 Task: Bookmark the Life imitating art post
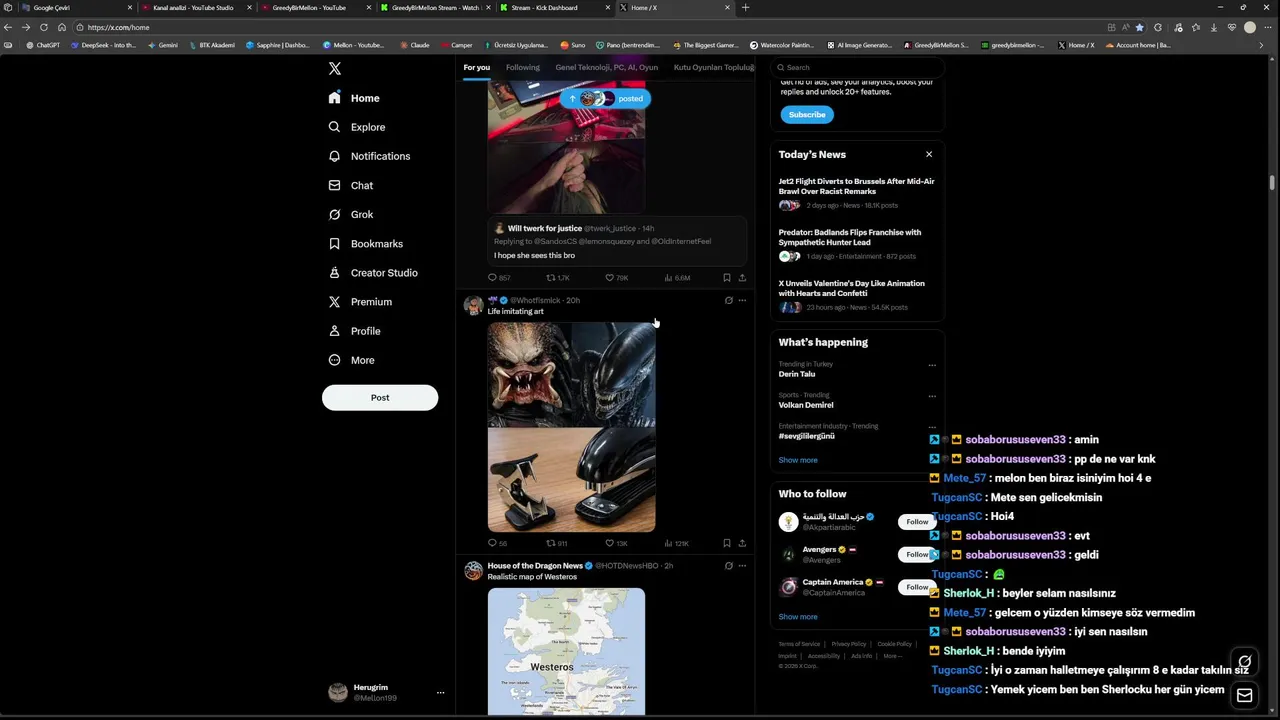[x=727, y=543]
